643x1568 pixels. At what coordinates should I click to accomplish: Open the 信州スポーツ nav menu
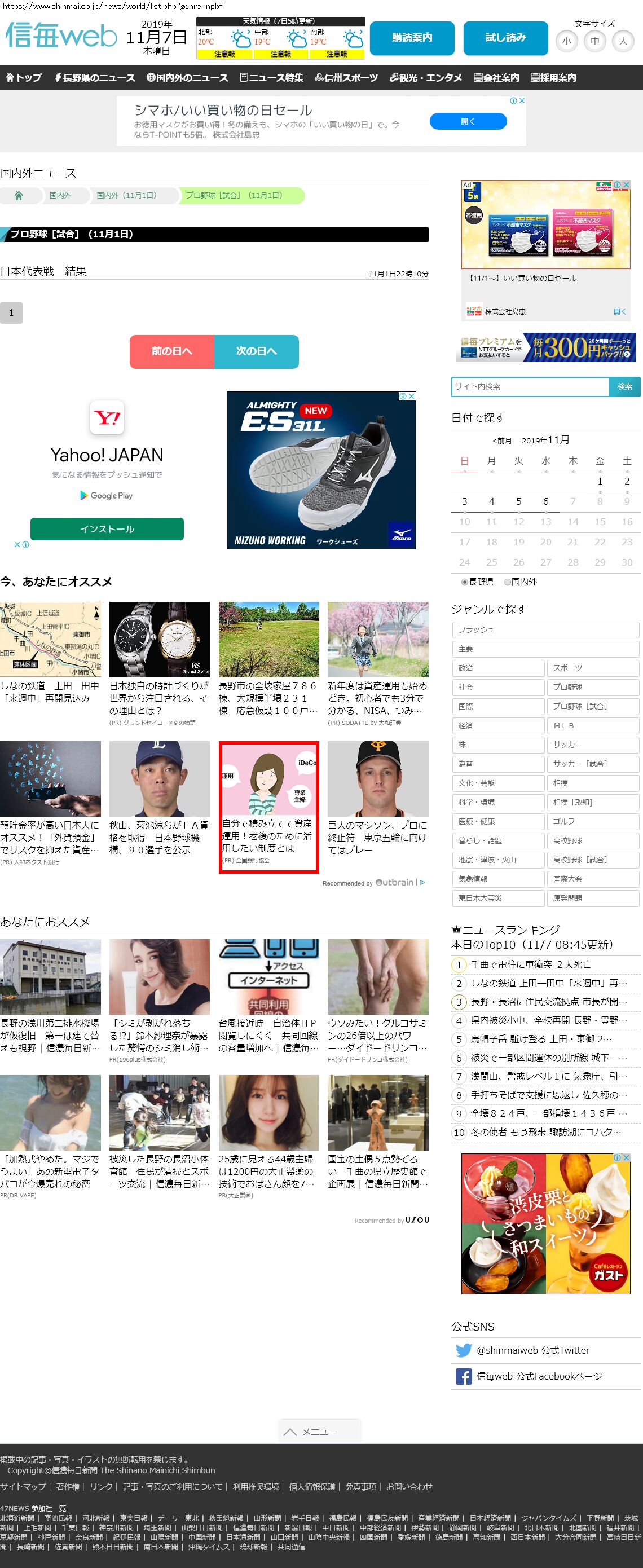(x=346, y=78)
